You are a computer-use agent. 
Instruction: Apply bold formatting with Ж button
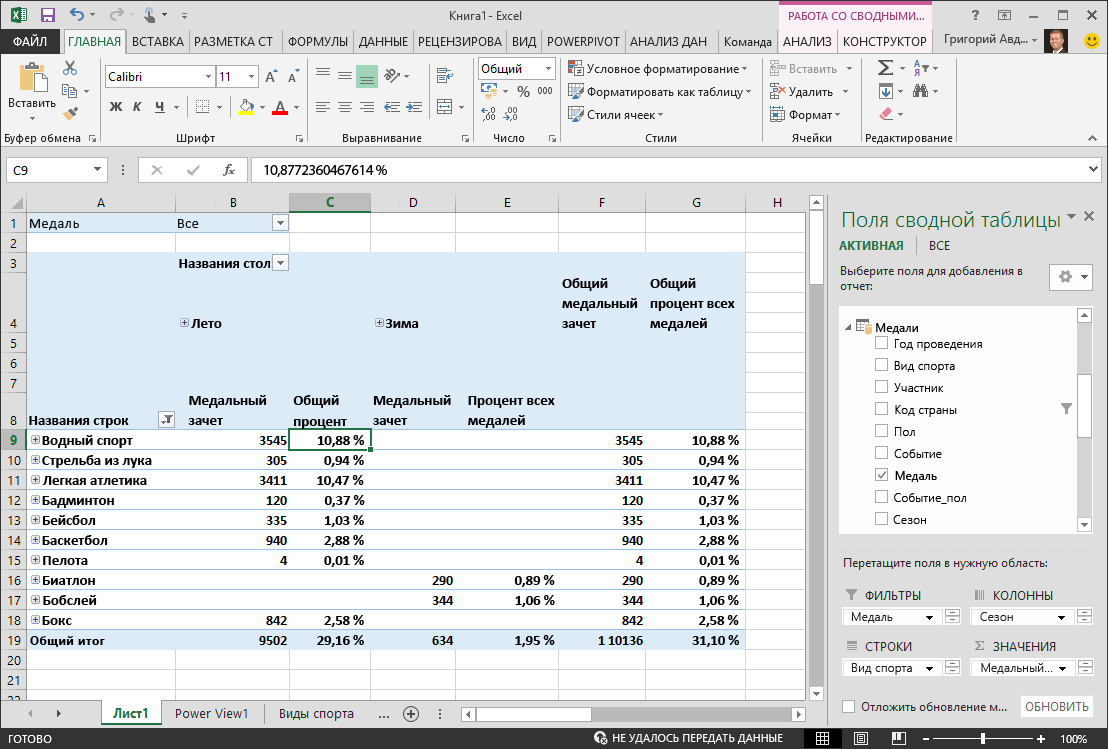pos(116,107)
